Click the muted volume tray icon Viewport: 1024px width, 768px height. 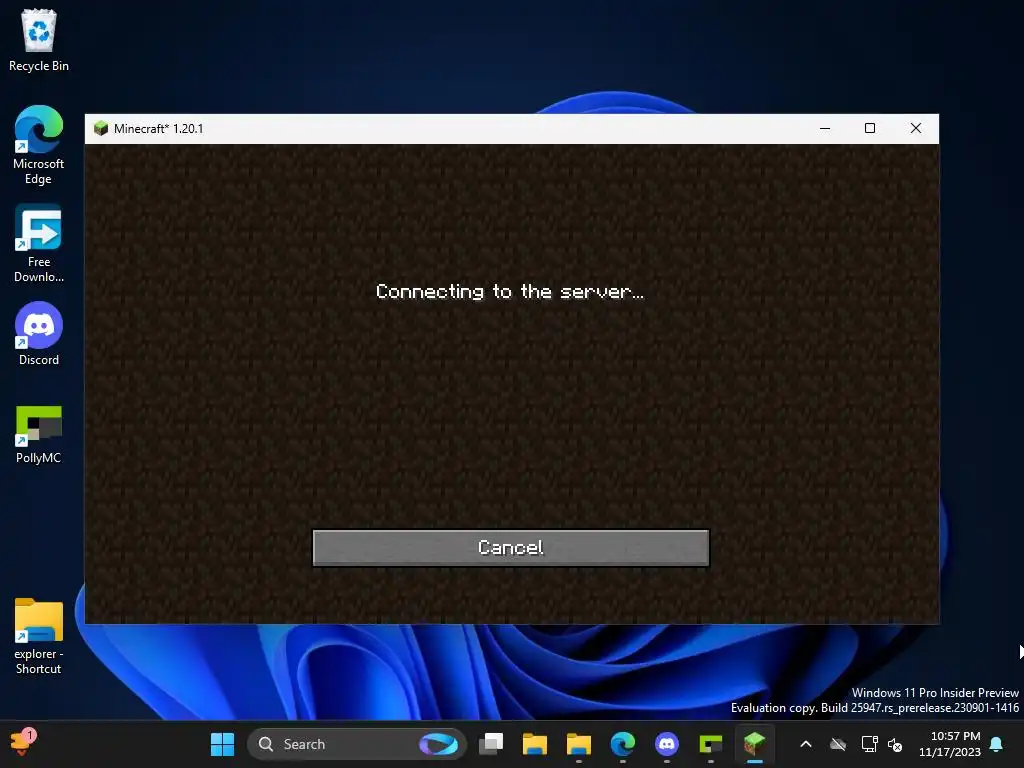point(895,744)
